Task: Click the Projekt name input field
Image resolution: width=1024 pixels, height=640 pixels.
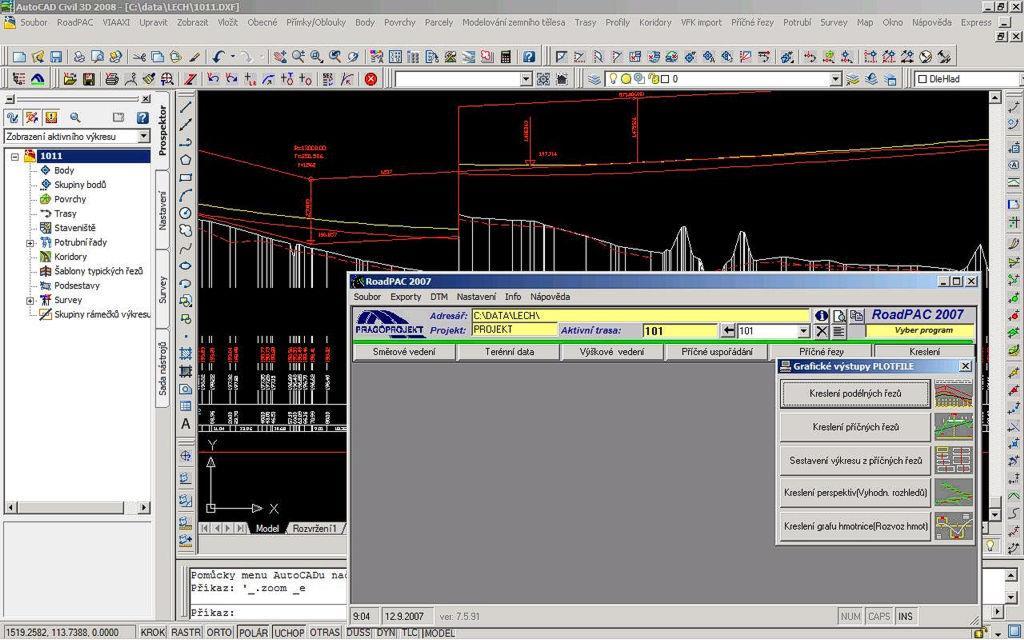Action: (x=514, y=330)
